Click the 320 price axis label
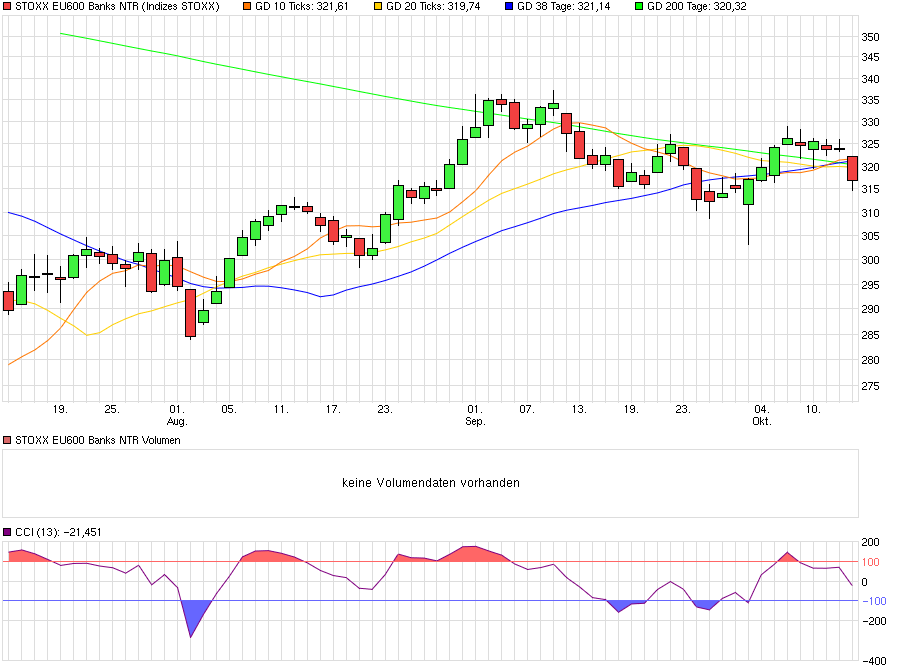This screenshot has height=670, width=900. click(x=870, y=167)
